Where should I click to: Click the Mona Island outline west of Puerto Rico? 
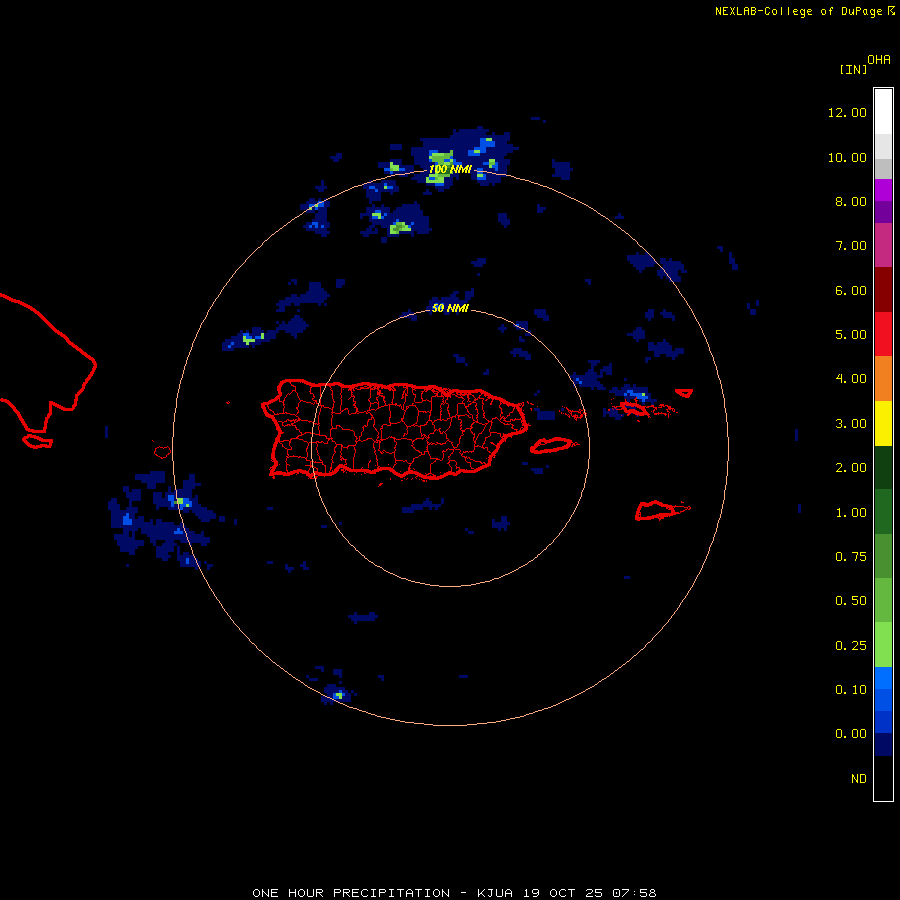(x=162, y=452)
